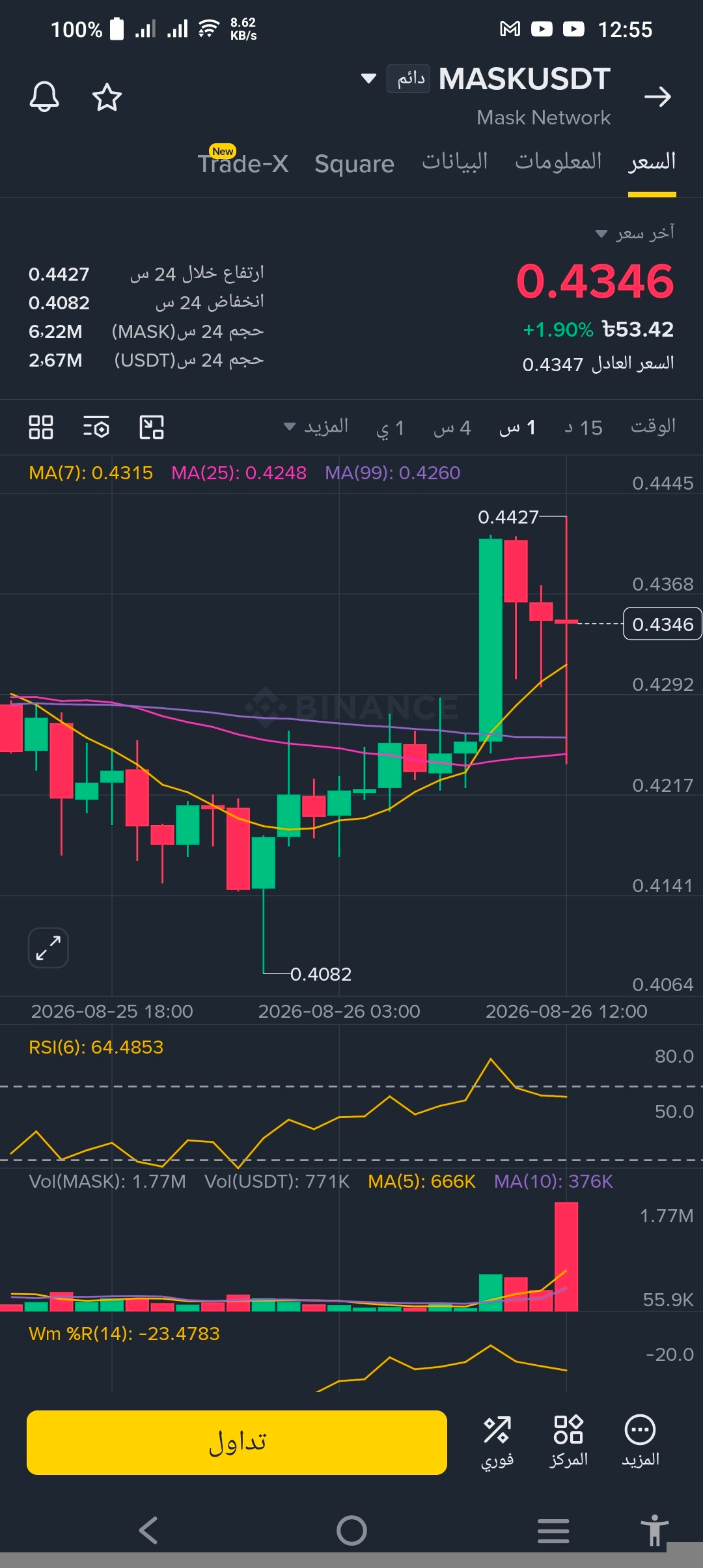Open the chart indicator settings icon
The image size is (703, 1568).
click(x=96, y=427)
